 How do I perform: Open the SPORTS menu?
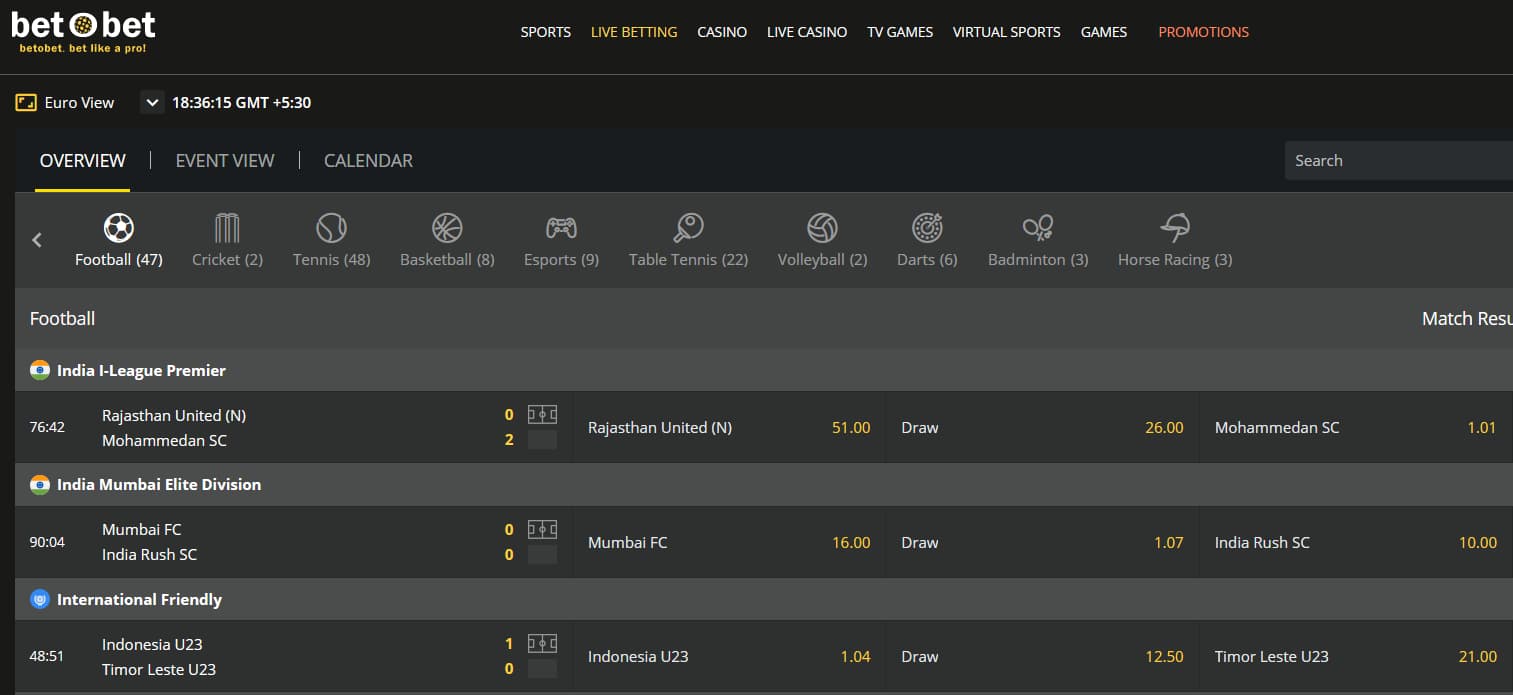click(546, 32)
